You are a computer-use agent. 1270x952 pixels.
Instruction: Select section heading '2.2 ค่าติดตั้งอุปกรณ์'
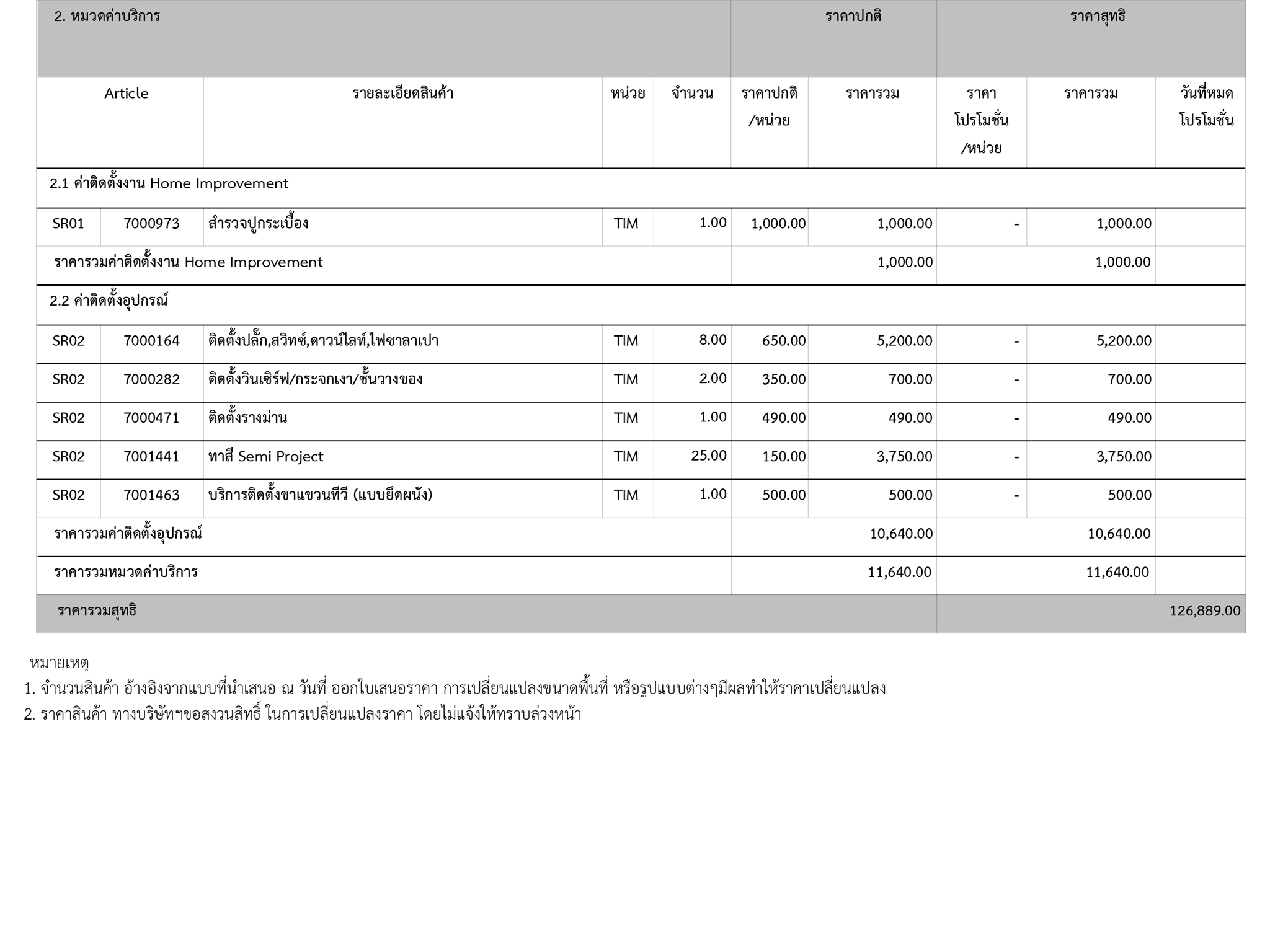click(109, 301)
